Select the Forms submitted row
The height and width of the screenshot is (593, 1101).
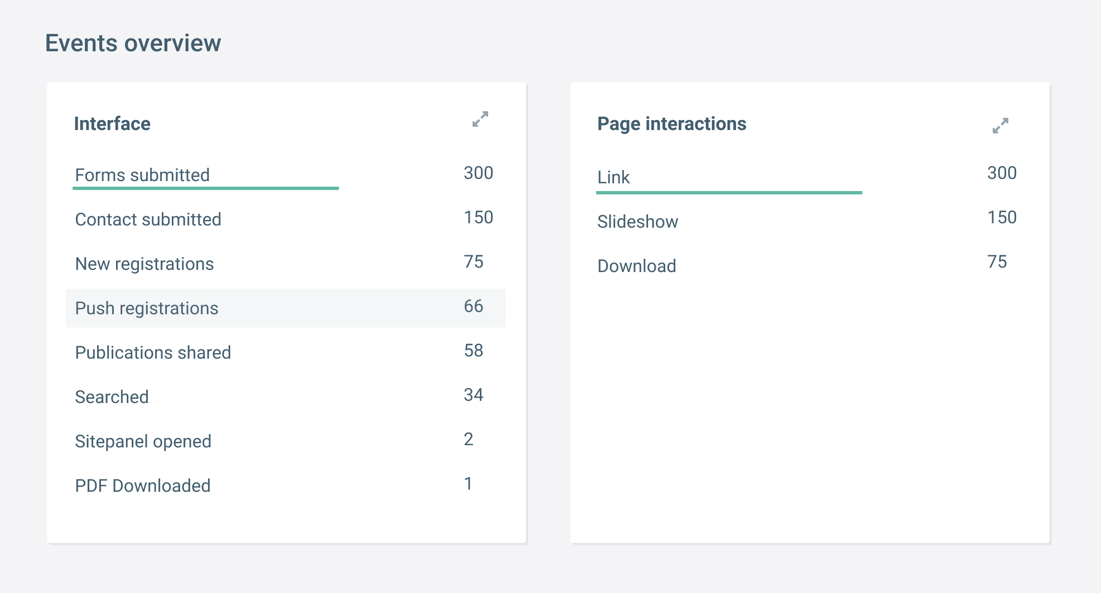(142, 175)
